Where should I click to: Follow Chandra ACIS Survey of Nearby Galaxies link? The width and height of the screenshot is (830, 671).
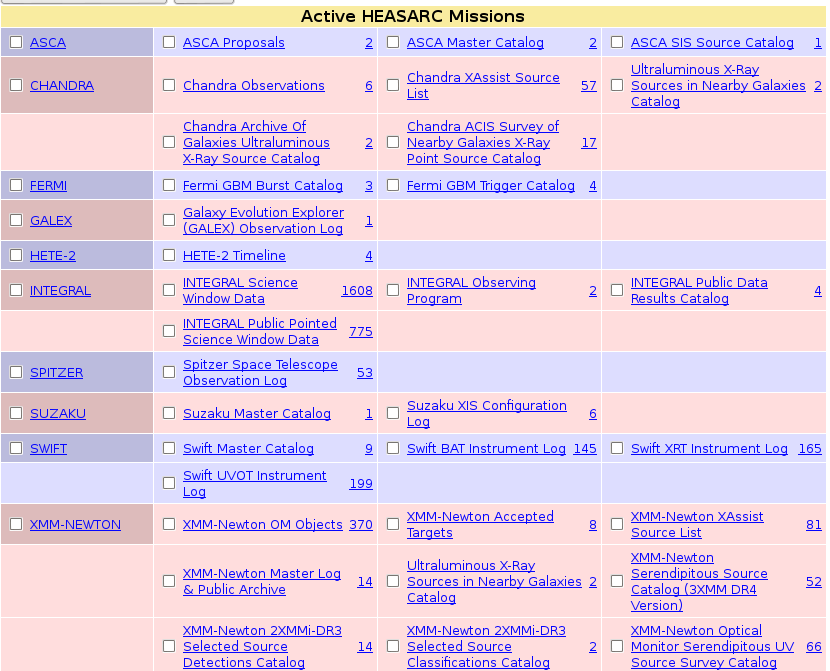pyautogui.click(x=483, y=142)
